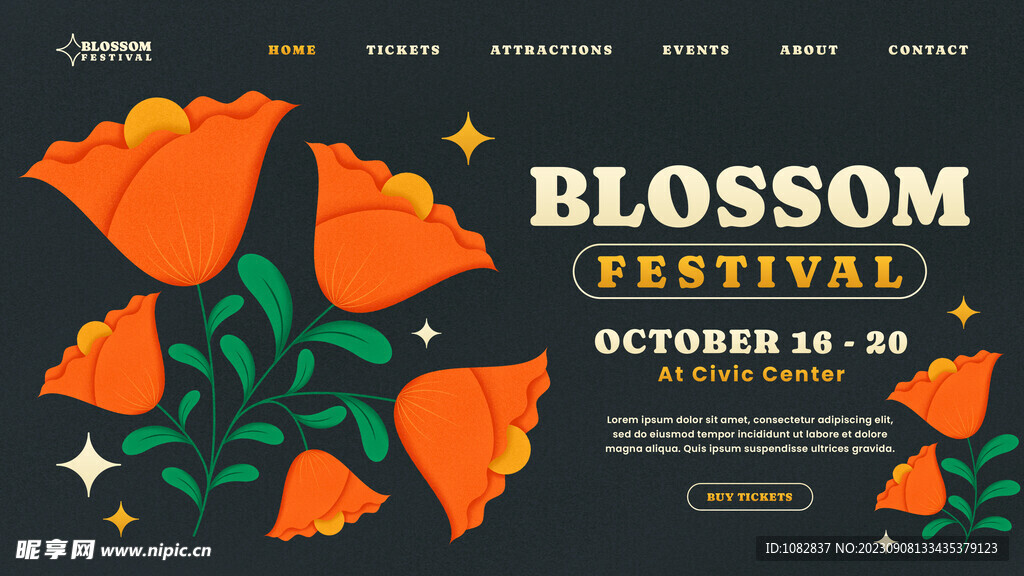Click the large BLOSSOM headline
This screenshot has width=1024, height=576.
[x=750, y=196]
